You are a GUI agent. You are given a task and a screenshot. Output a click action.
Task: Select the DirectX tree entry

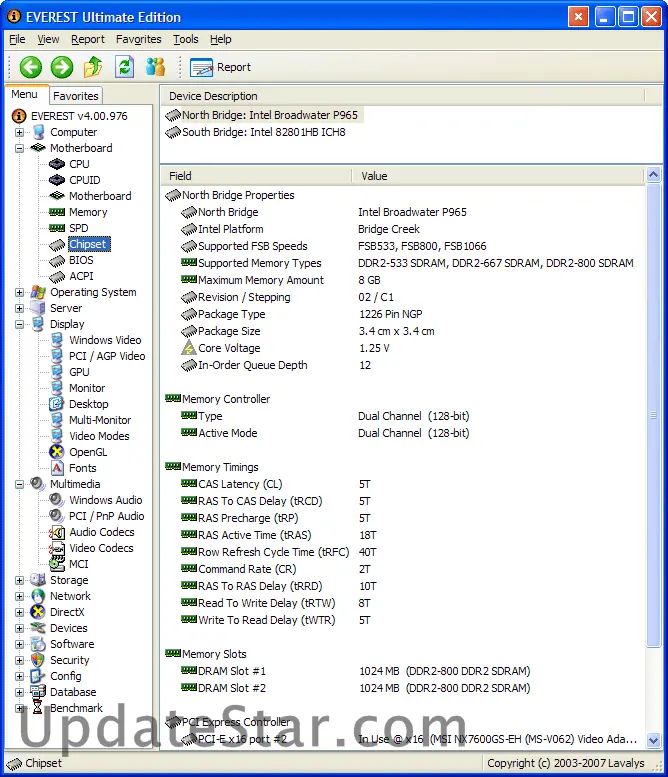[x=67, y=612]
